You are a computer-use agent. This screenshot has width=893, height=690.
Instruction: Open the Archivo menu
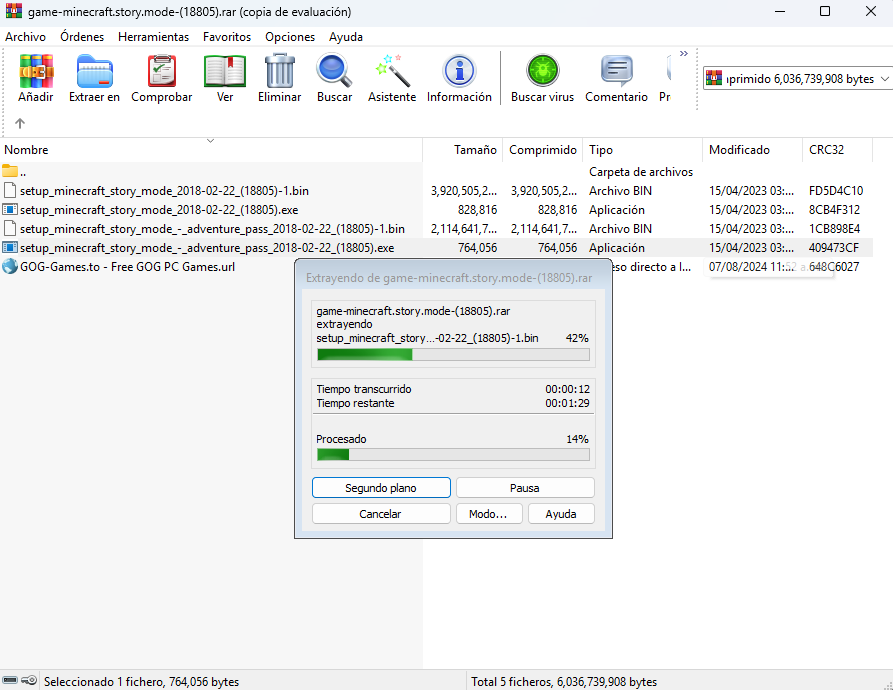coord(26,36)
